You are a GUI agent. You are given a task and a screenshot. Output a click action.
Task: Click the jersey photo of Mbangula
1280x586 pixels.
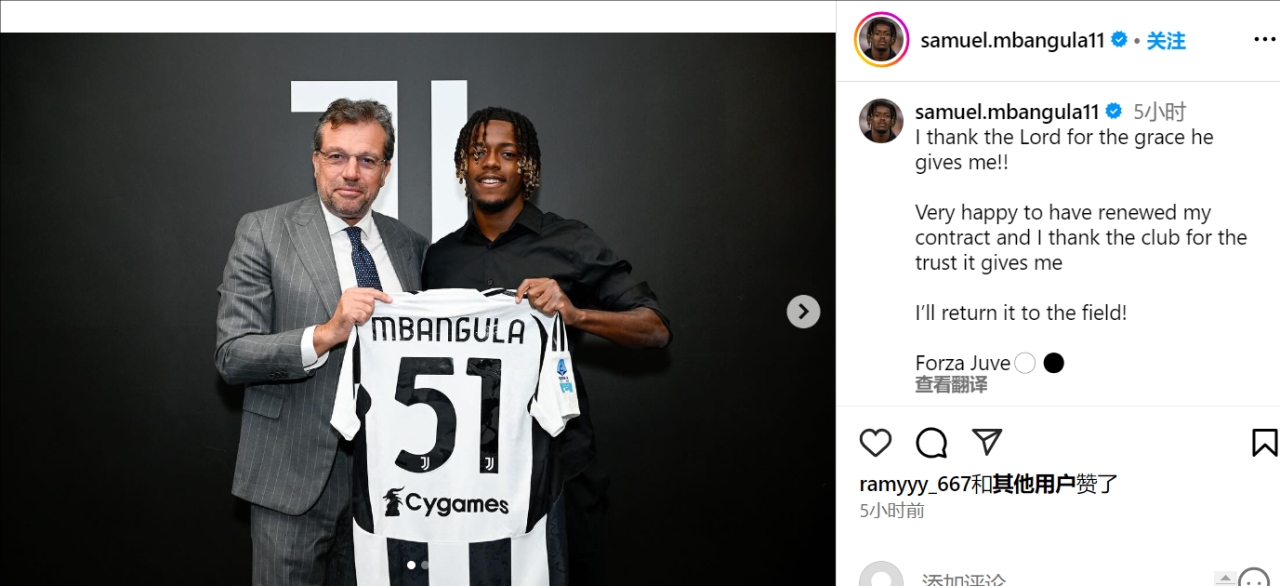(x=417, y=309)
